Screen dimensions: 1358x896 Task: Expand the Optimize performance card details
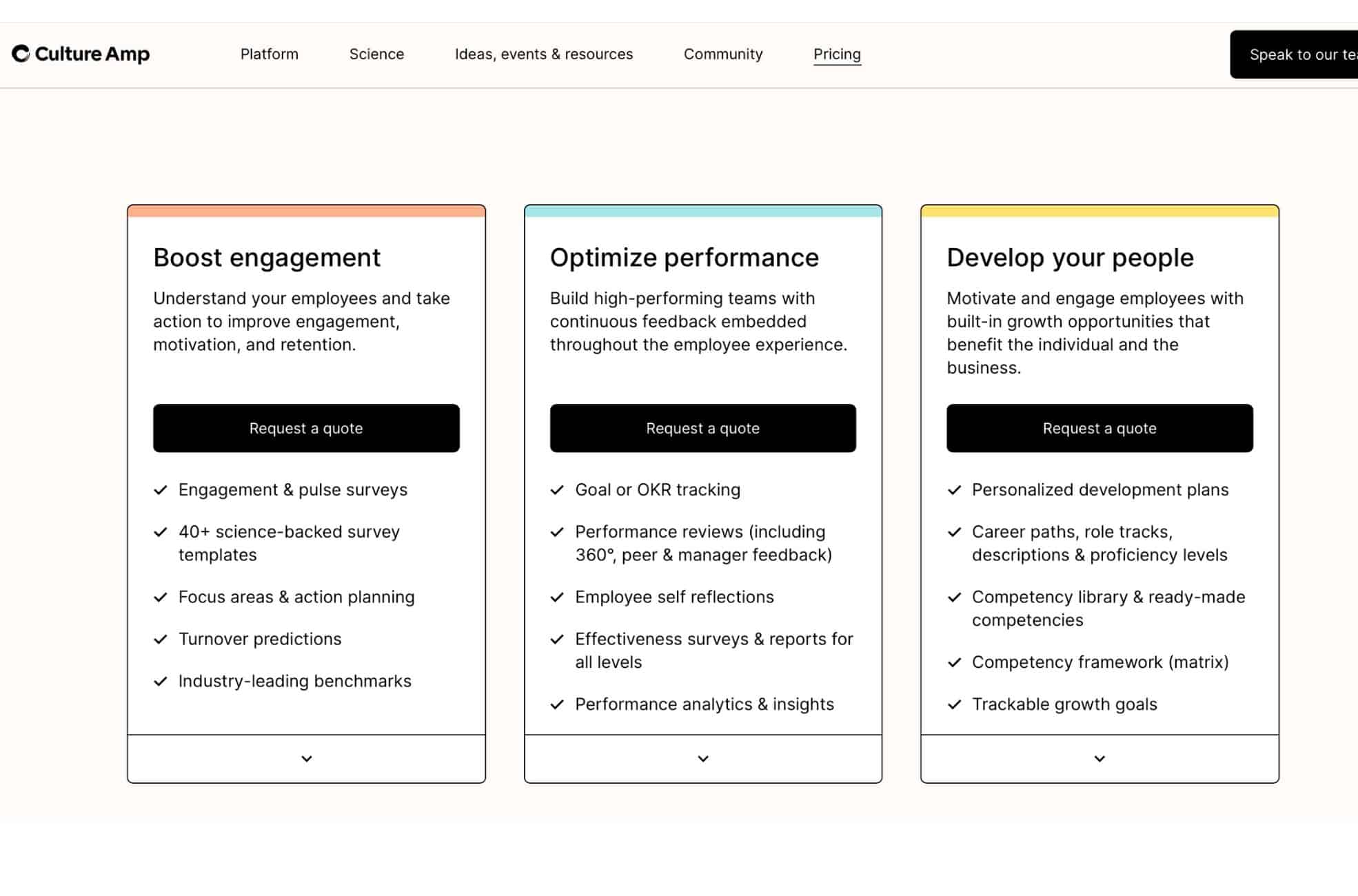tap(702, 759)
